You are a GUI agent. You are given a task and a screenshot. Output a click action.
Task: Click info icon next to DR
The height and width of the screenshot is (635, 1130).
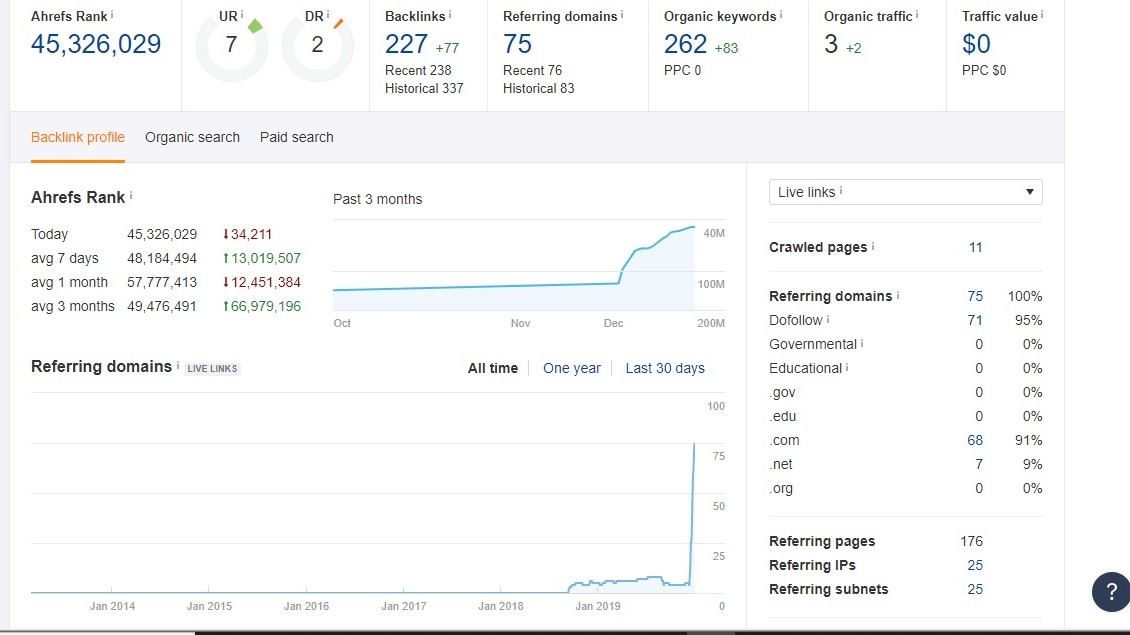tap(328, 14)
